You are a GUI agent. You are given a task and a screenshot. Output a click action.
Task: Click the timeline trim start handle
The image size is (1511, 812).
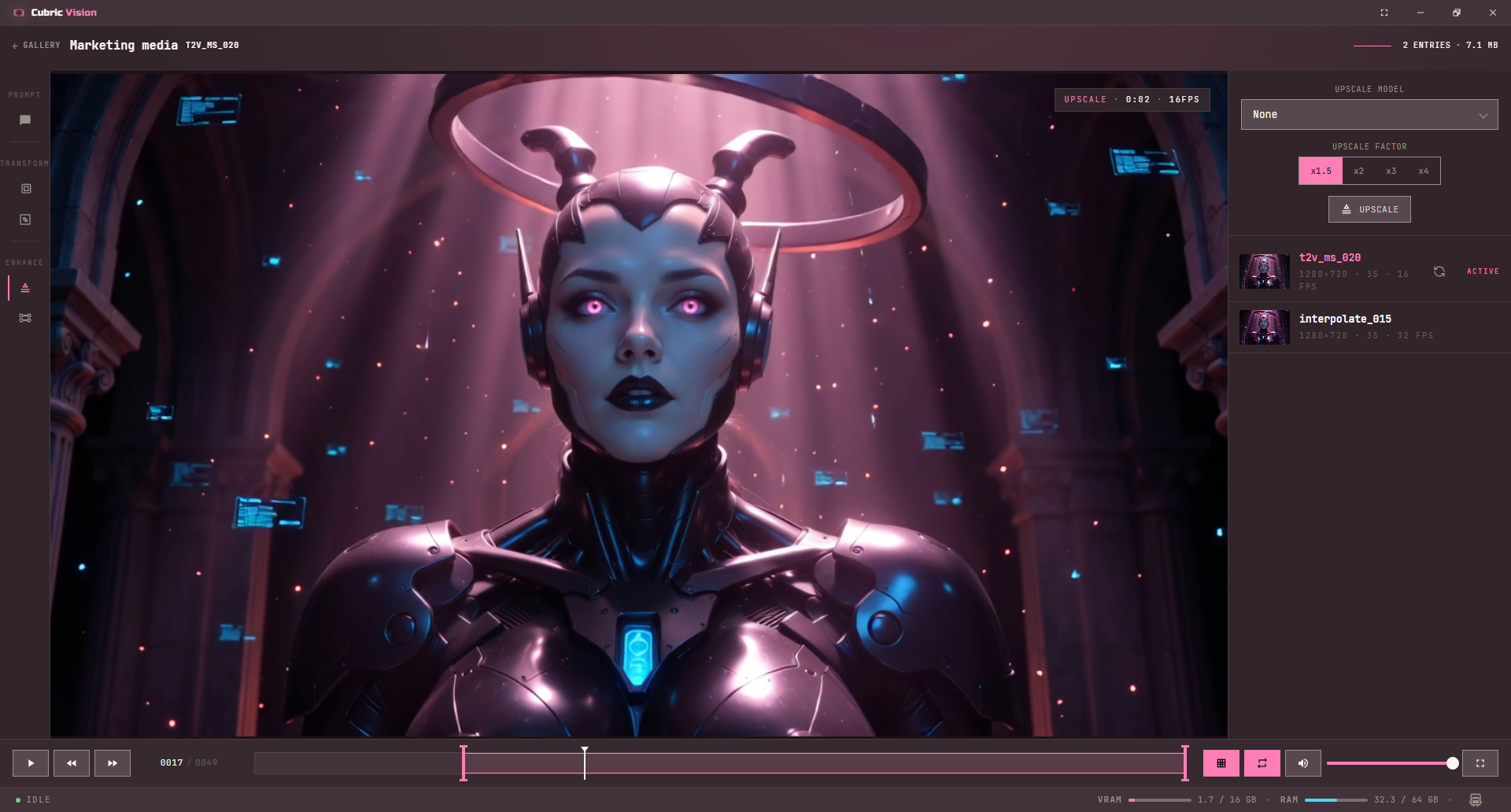point(464,763)
